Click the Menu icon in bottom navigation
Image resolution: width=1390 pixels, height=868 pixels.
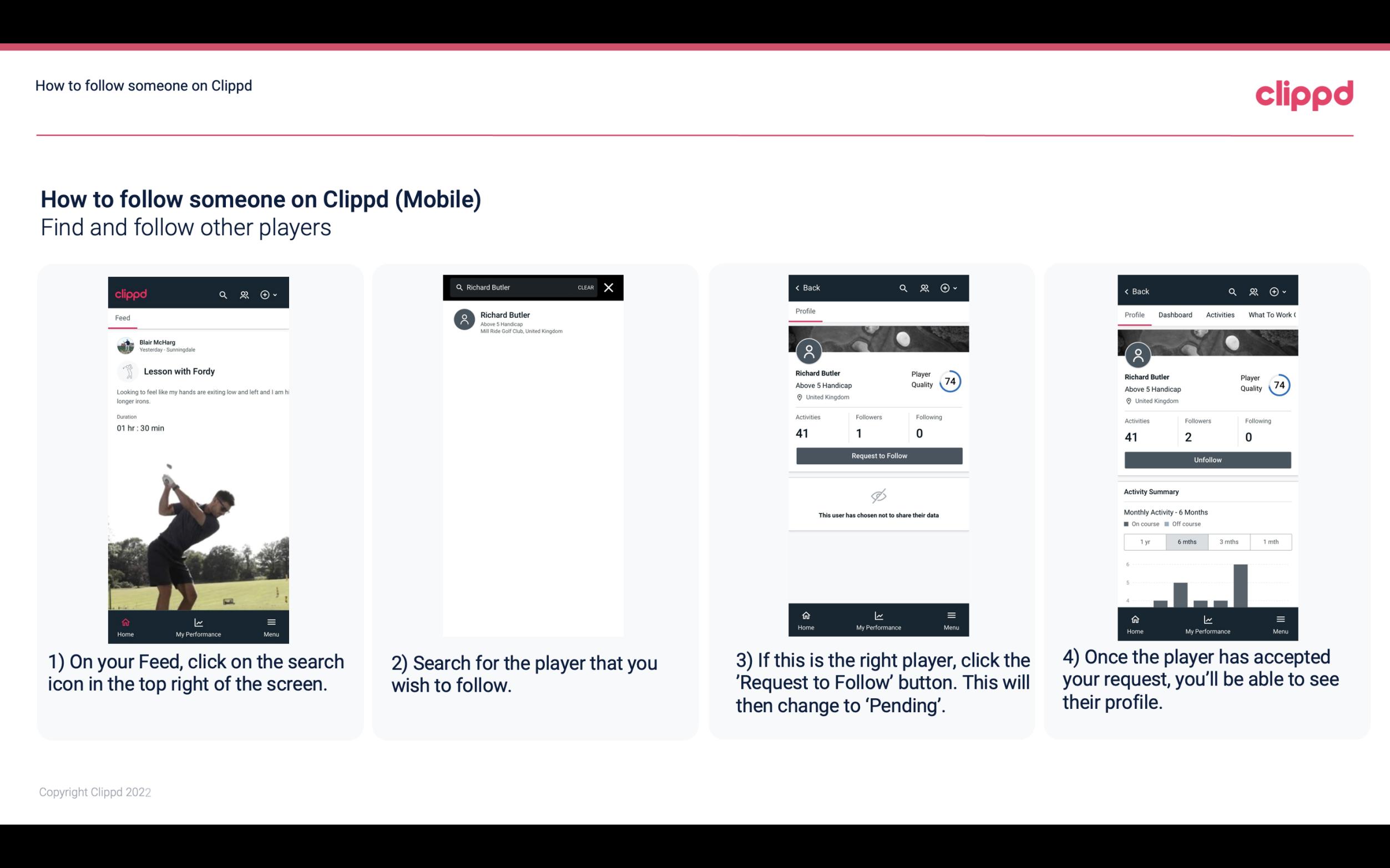click(x=271, y=622)
